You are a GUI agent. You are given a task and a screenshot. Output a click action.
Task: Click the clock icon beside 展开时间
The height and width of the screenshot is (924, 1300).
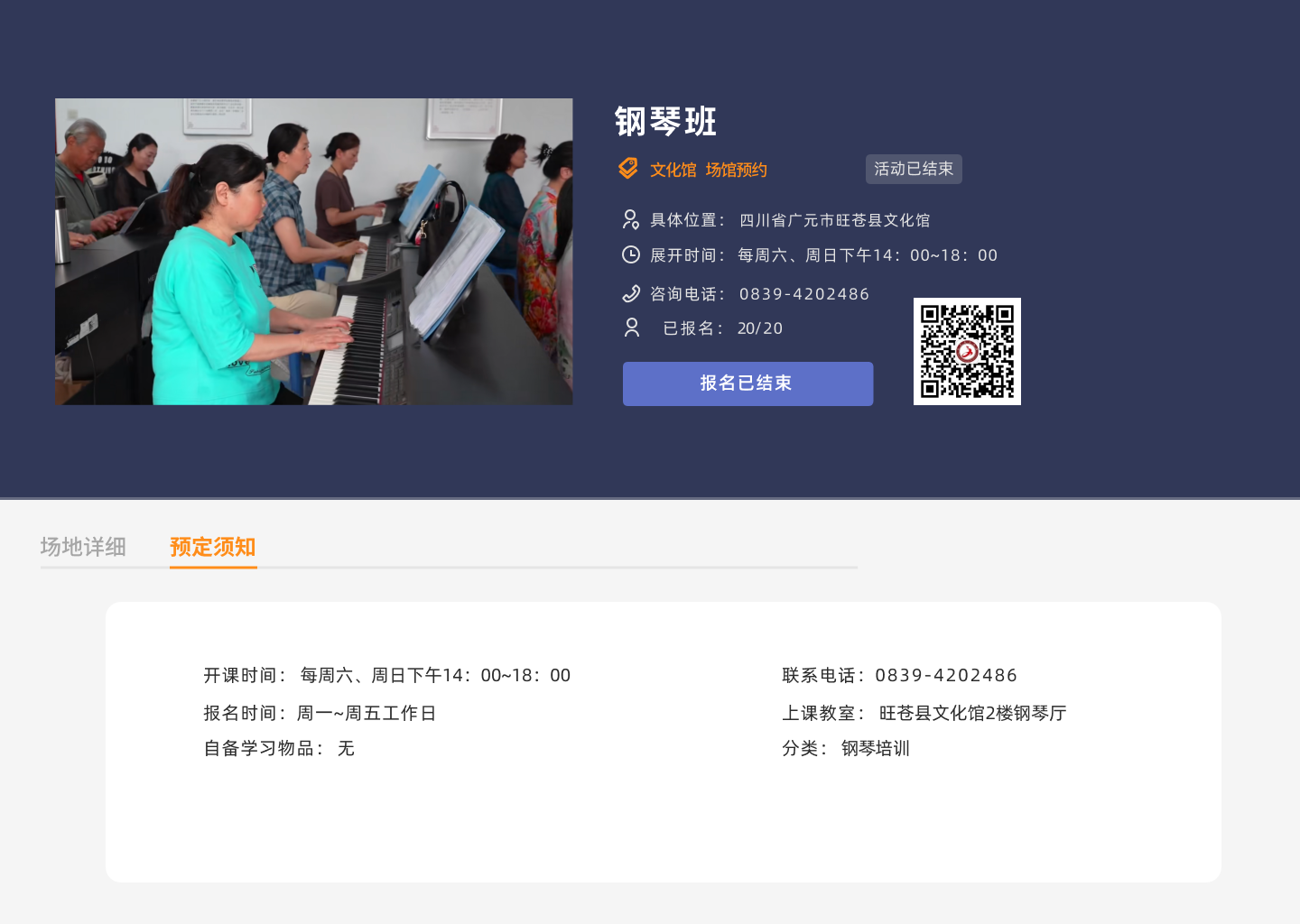click(631, 255)
